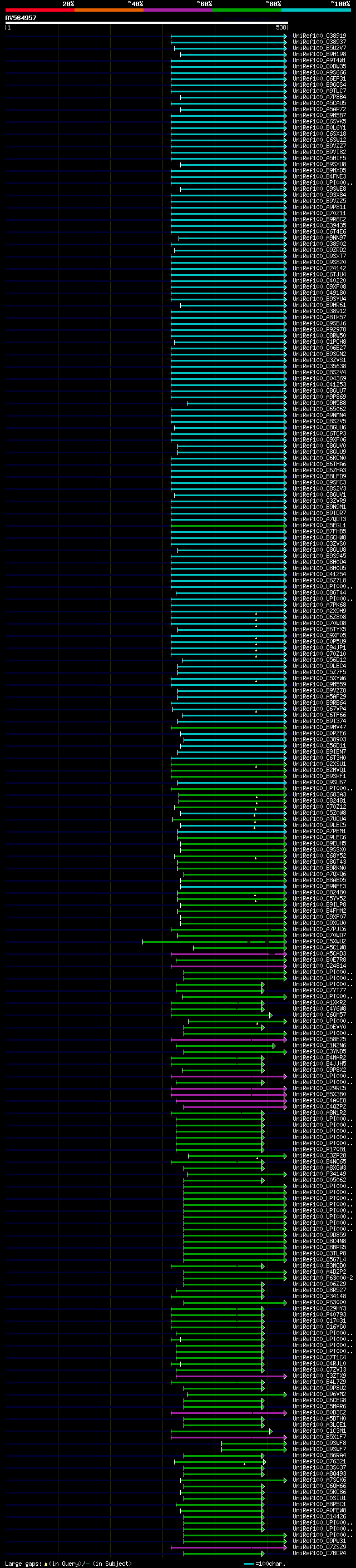Screen dimensions: 356x1568
Task: Click the hit label UniRef100_Q9SWF8
Action: tap(319, 1443)
